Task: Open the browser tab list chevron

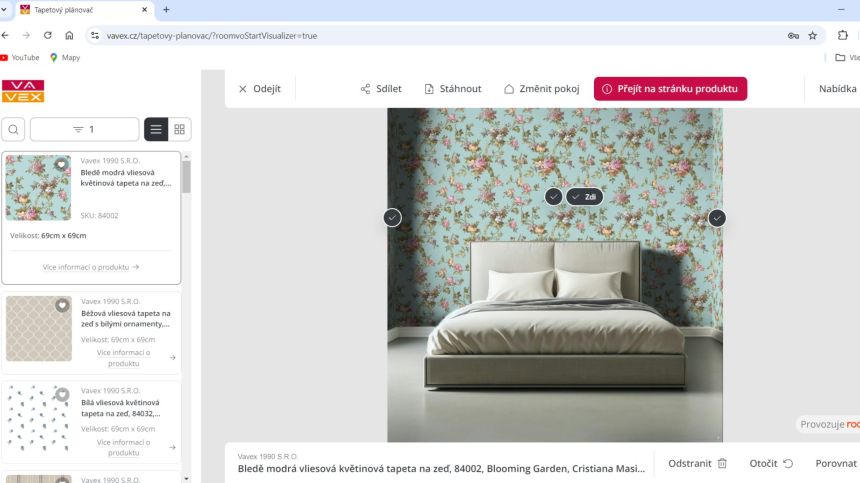Action: (x=4, y=9)
